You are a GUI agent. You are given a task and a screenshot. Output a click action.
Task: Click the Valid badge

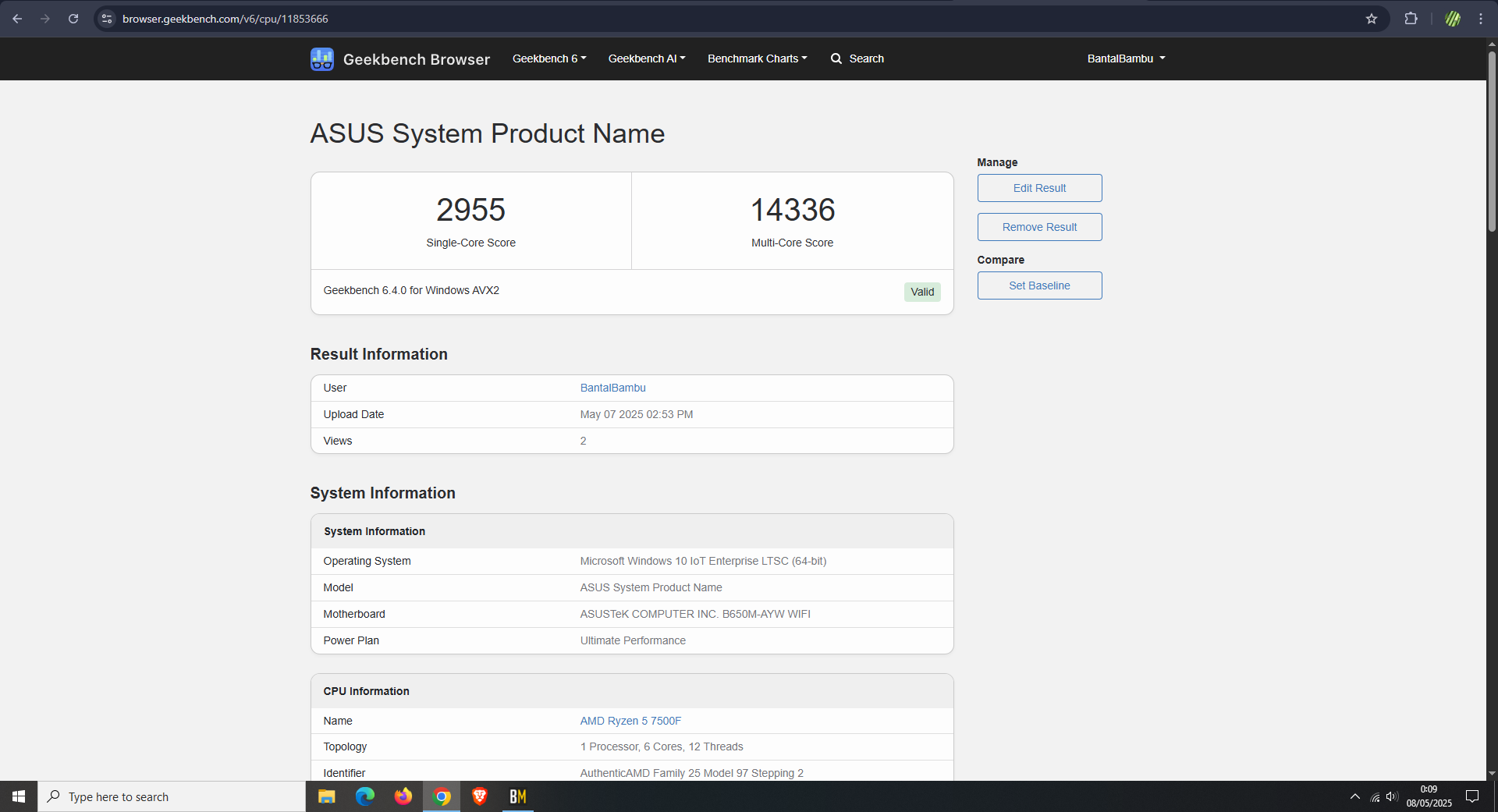[922, 292]
